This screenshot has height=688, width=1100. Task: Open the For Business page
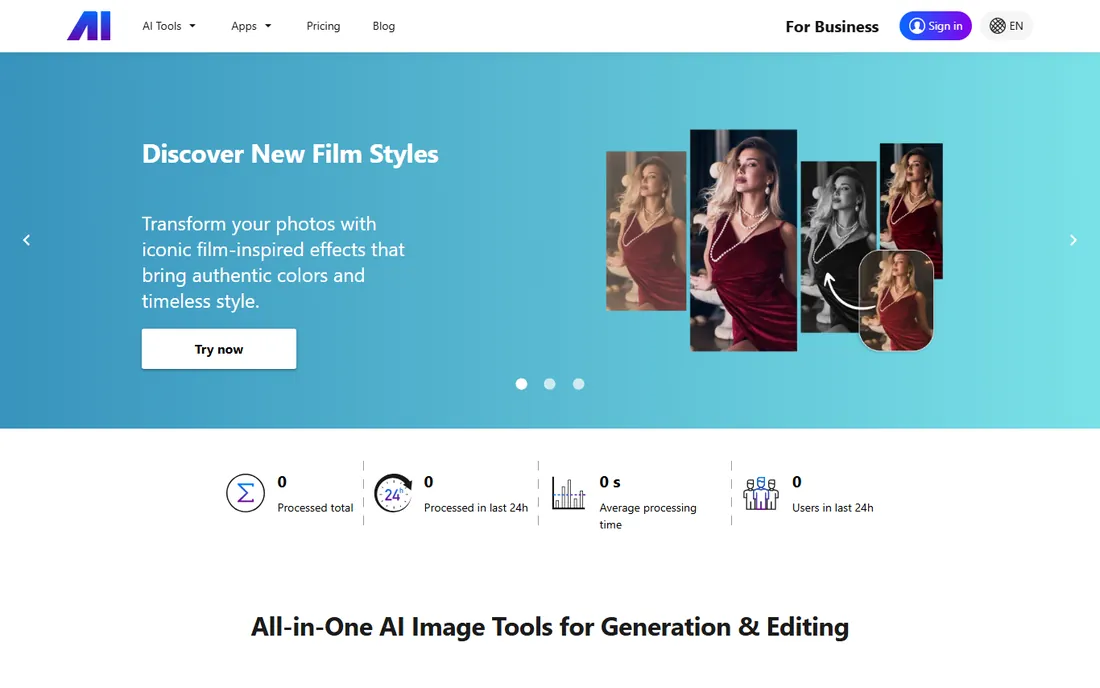(832, 27)
